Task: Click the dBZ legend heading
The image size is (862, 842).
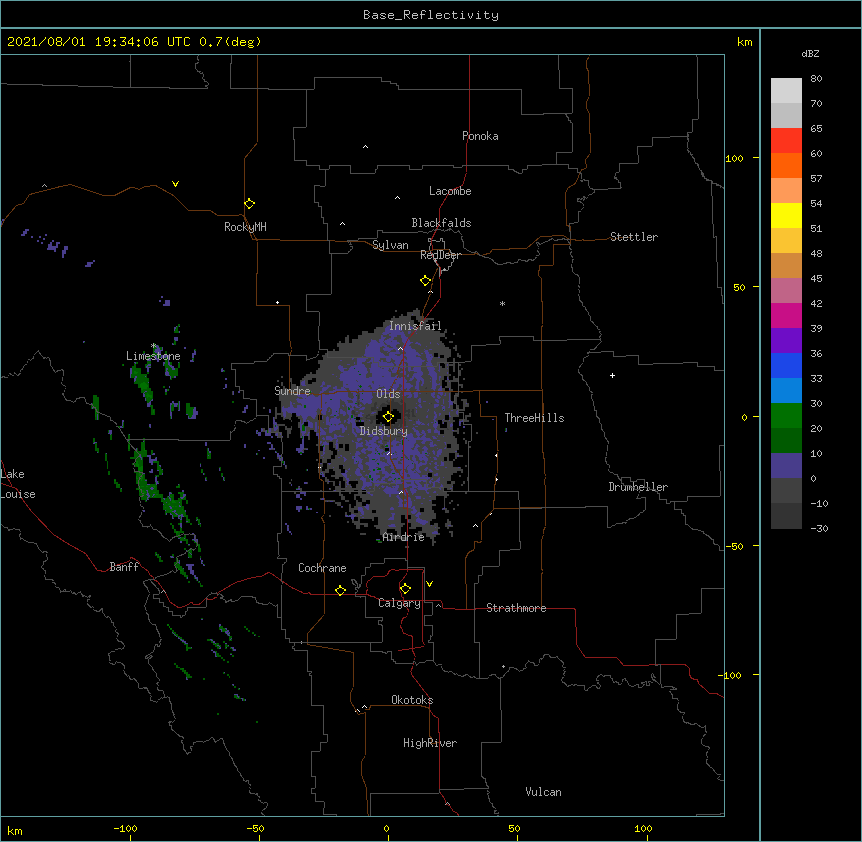Action: click(810, 53)
